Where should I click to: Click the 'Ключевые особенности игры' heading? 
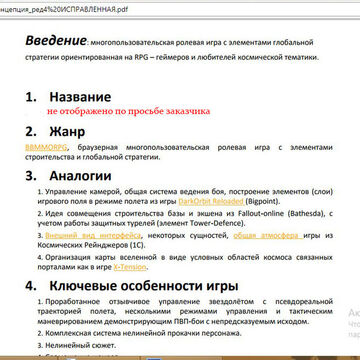click(x=144, y=286)
